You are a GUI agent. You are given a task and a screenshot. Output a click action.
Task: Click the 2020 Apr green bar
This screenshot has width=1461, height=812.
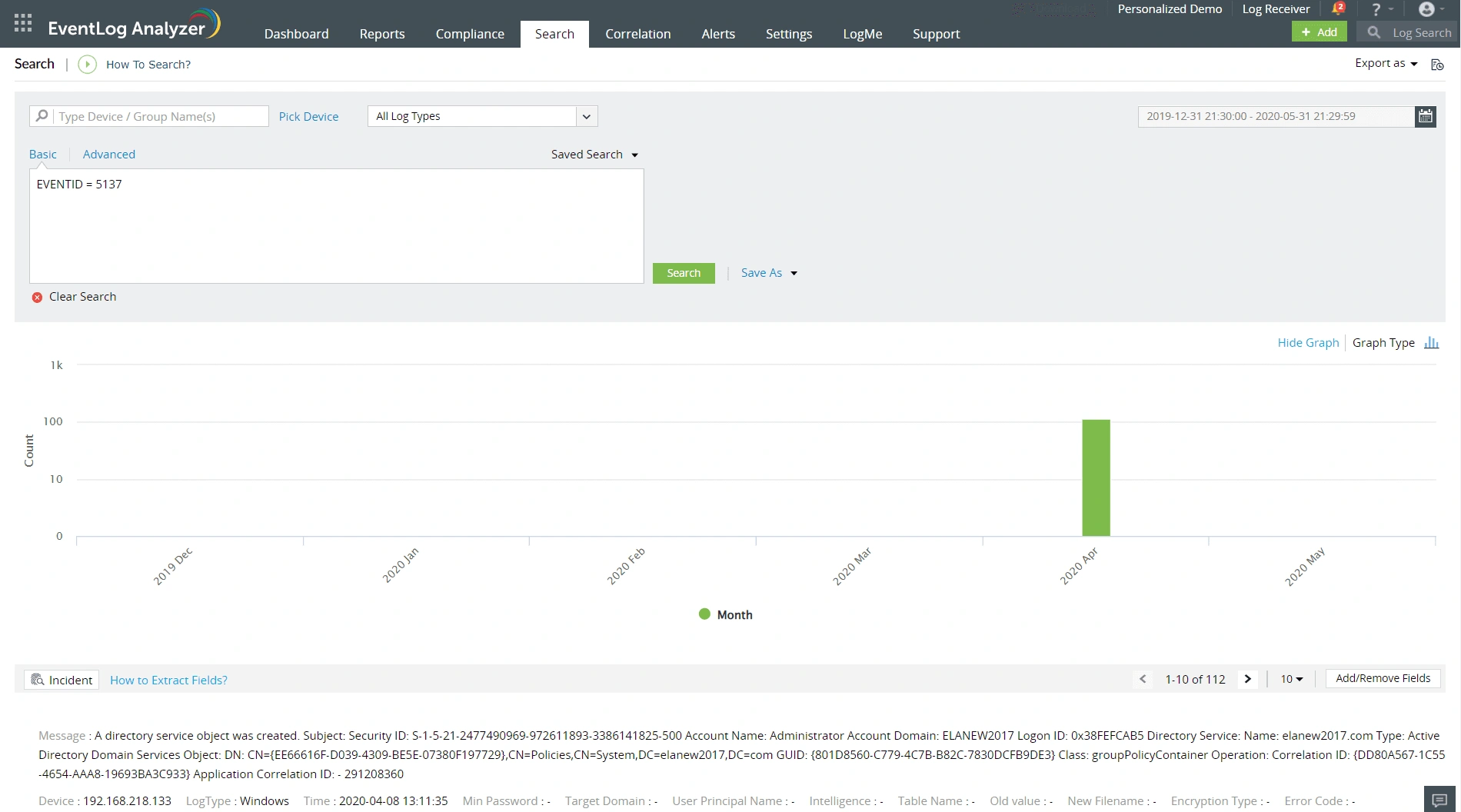(x=1096, y=478)
